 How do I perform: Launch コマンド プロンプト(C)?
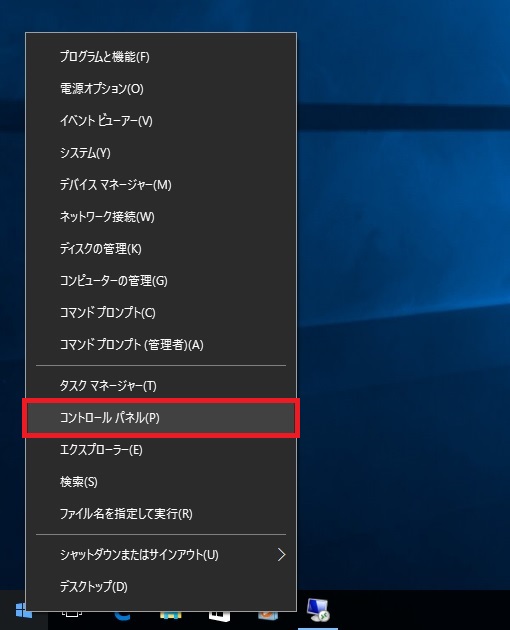pyautogui.click(x=161, y=313)
